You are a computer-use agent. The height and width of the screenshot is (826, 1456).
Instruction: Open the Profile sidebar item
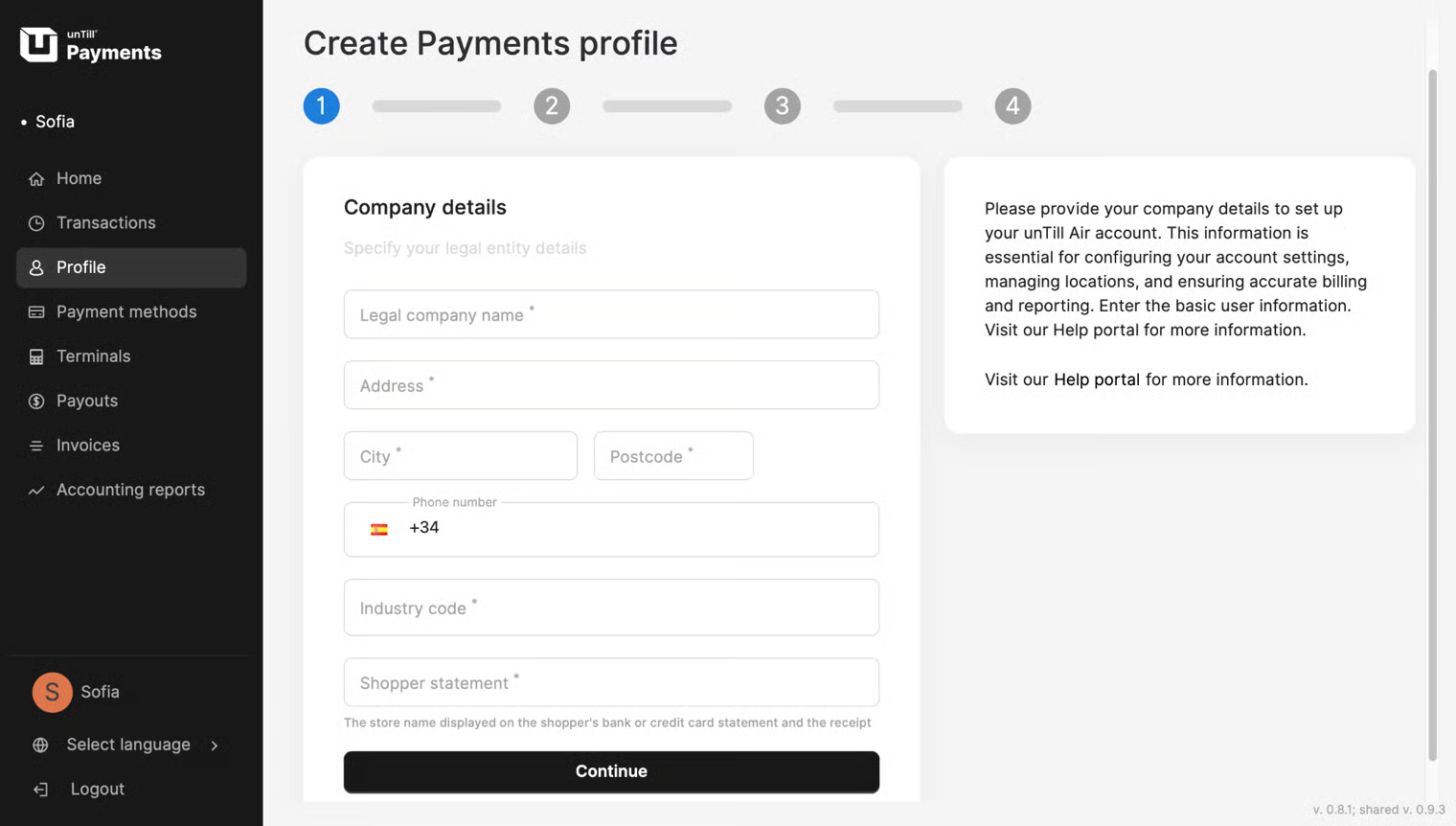[131, 267]
